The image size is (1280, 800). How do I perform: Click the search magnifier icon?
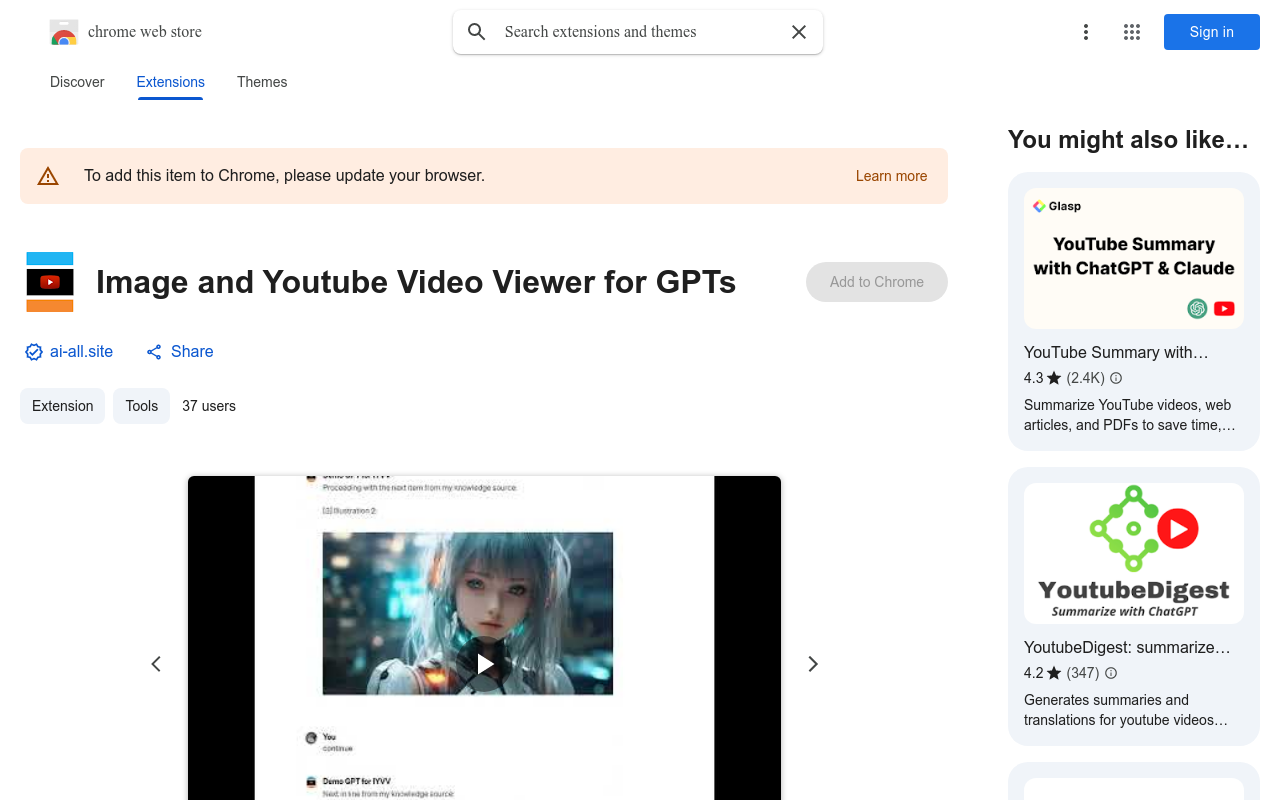click(477, 32)
